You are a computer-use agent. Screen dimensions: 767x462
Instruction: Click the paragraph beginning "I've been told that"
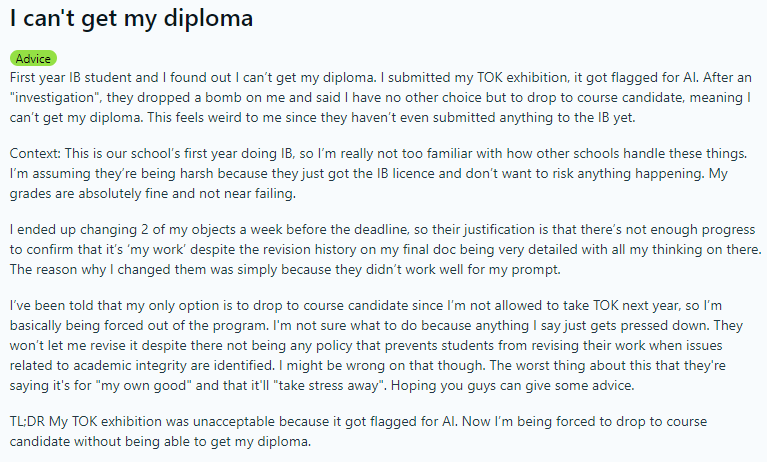click(x=376, y=346)
